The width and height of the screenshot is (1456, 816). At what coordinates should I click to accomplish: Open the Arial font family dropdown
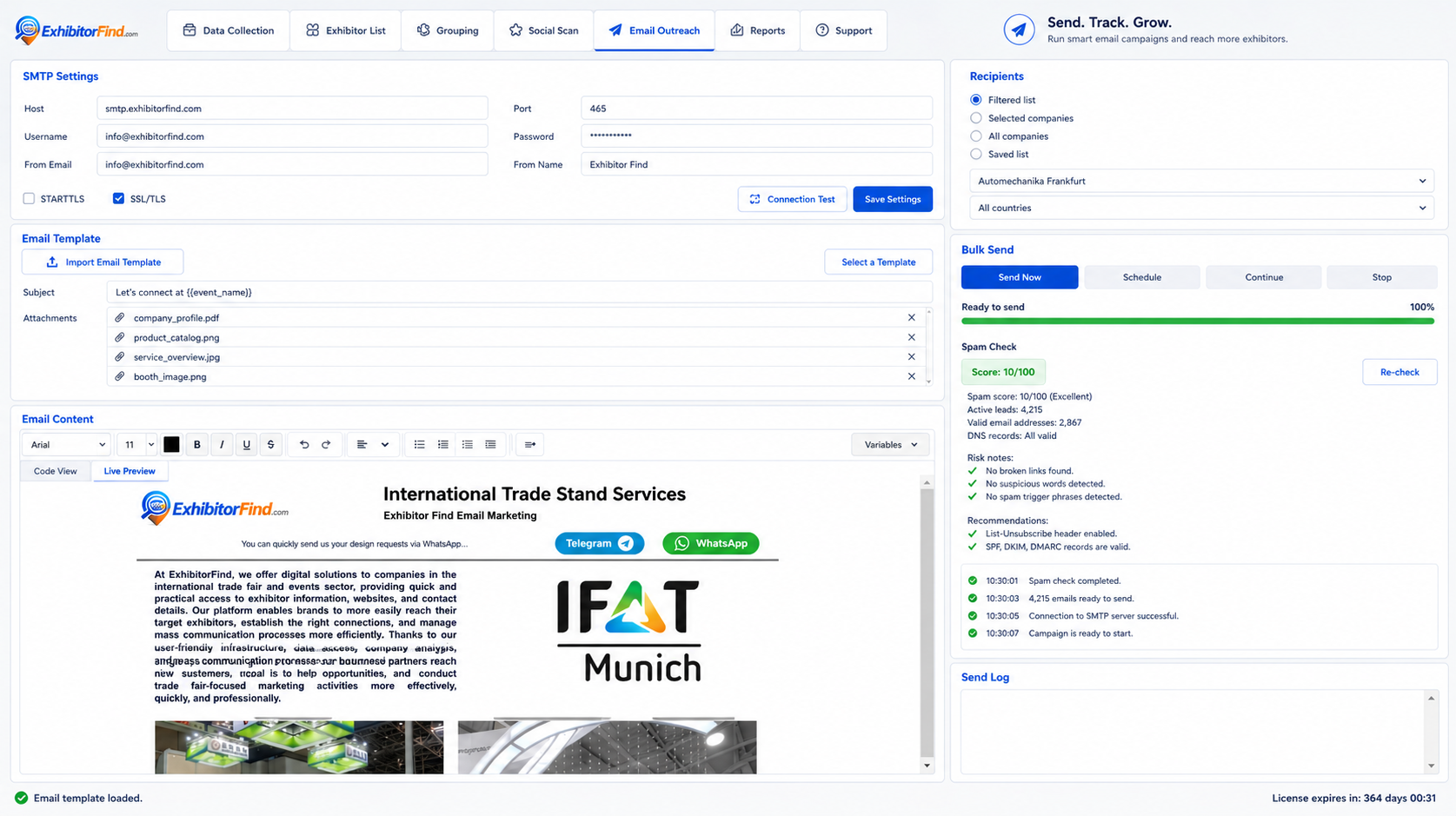[x=67, y=445]
